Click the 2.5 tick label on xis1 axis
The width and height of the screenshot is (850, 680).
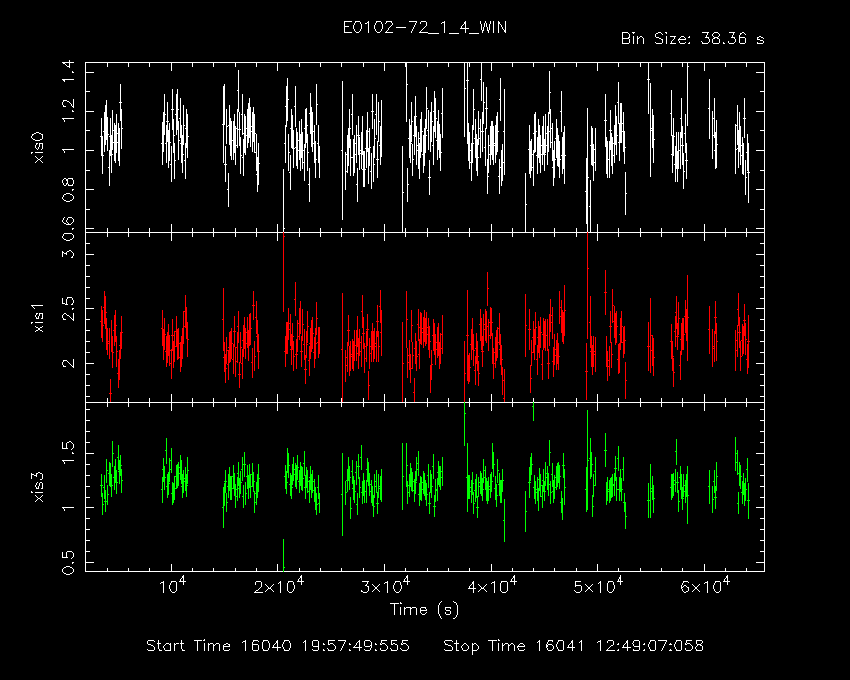click(x=68, y=309)
